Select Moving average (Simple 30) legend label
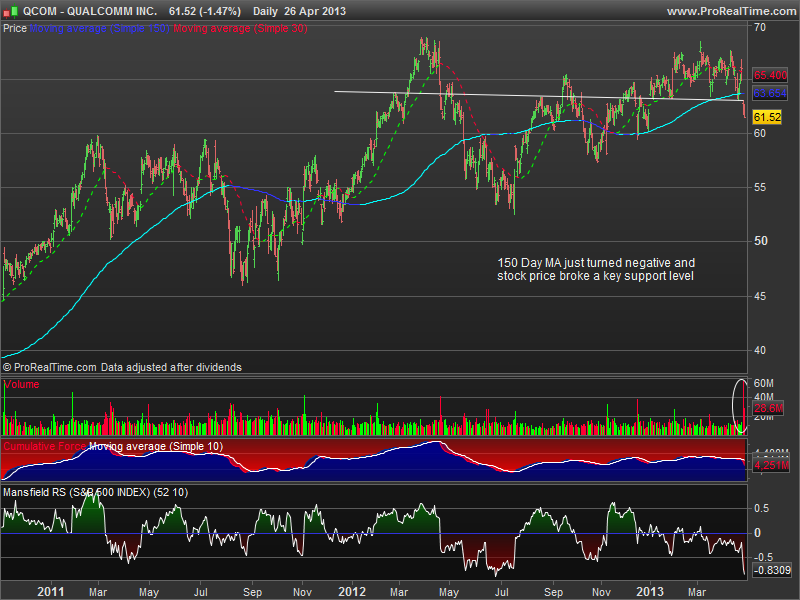800x600 pixels. (240, 29)
